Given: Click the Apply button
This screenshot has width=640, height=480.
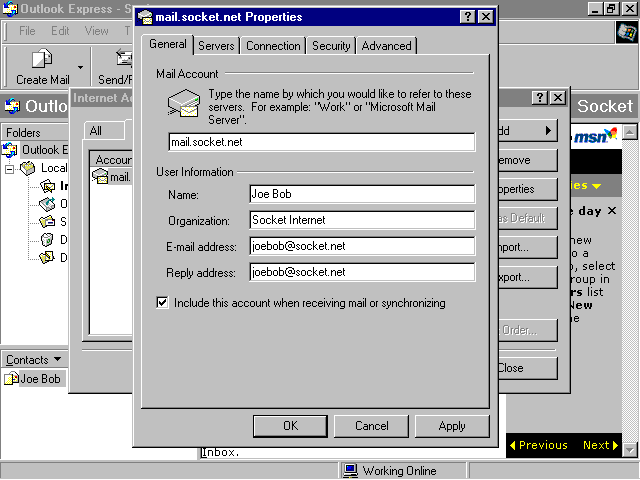Looking at the screenshot, I should point(452,426).
